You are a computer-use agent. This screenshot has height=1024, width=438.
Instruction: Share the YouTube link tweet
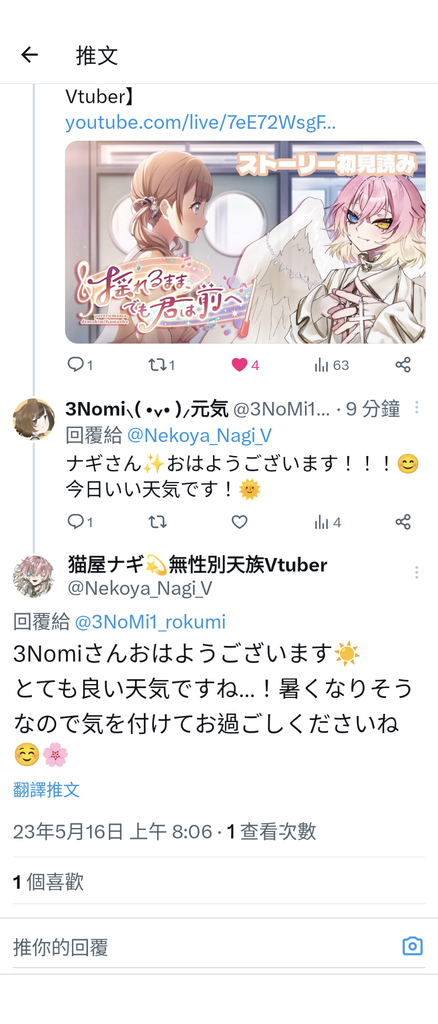pos(403,365)
